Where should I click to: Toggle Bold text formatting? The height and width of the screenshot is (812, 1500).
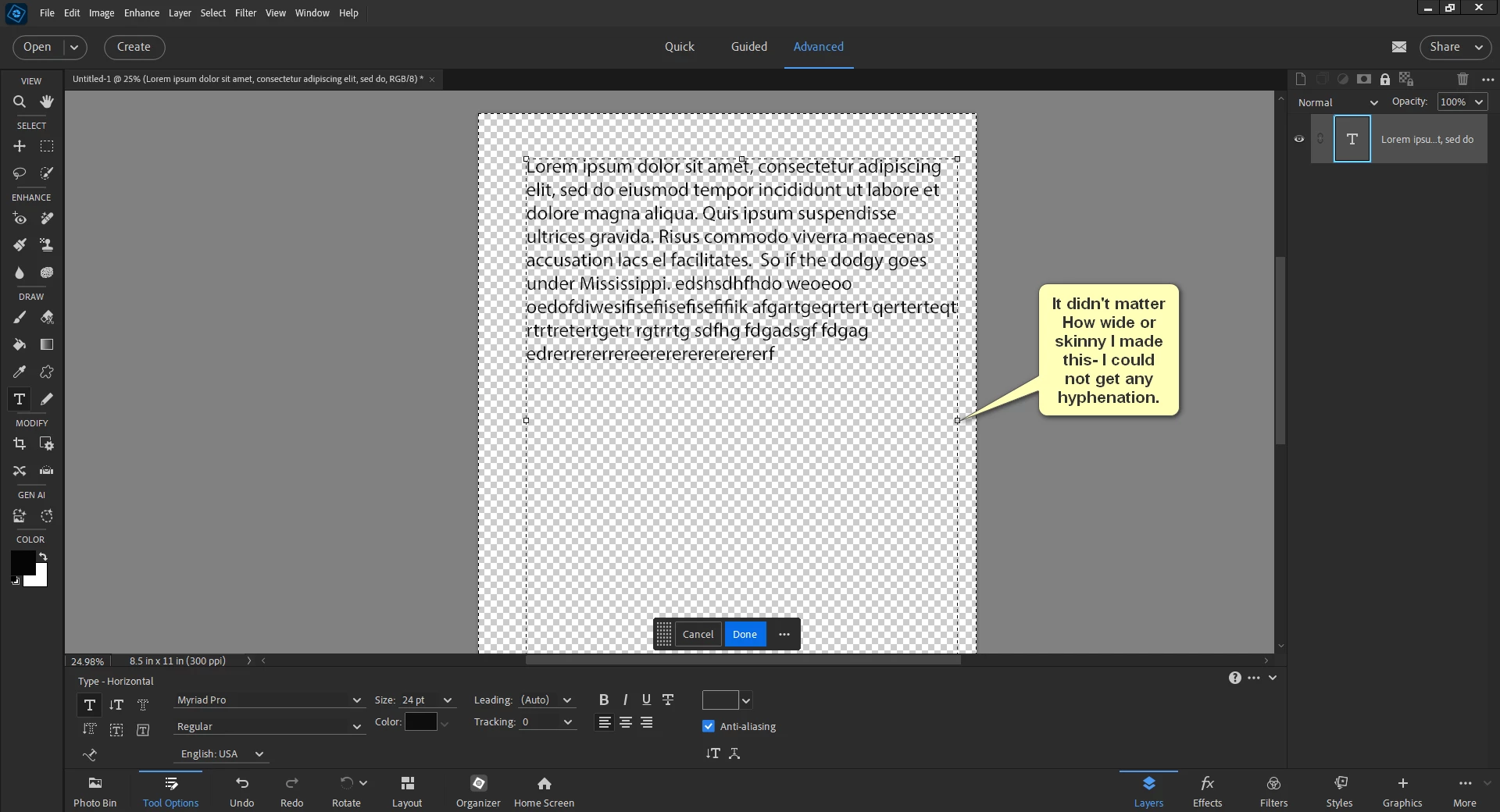(604, 700)
